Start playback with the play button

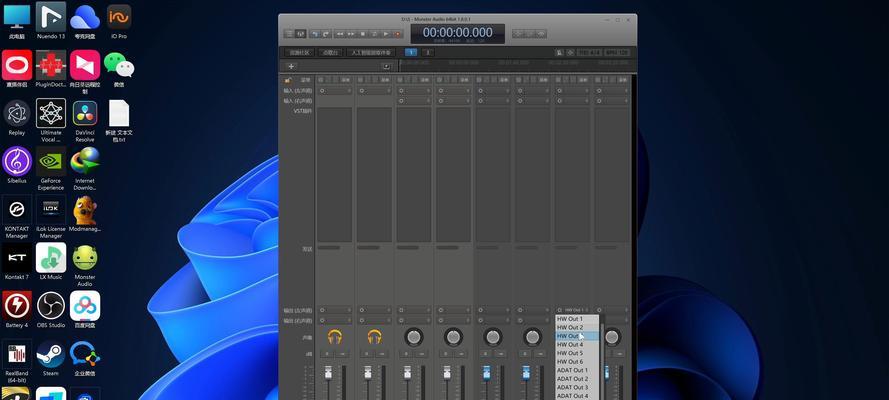tap(386, 34)
